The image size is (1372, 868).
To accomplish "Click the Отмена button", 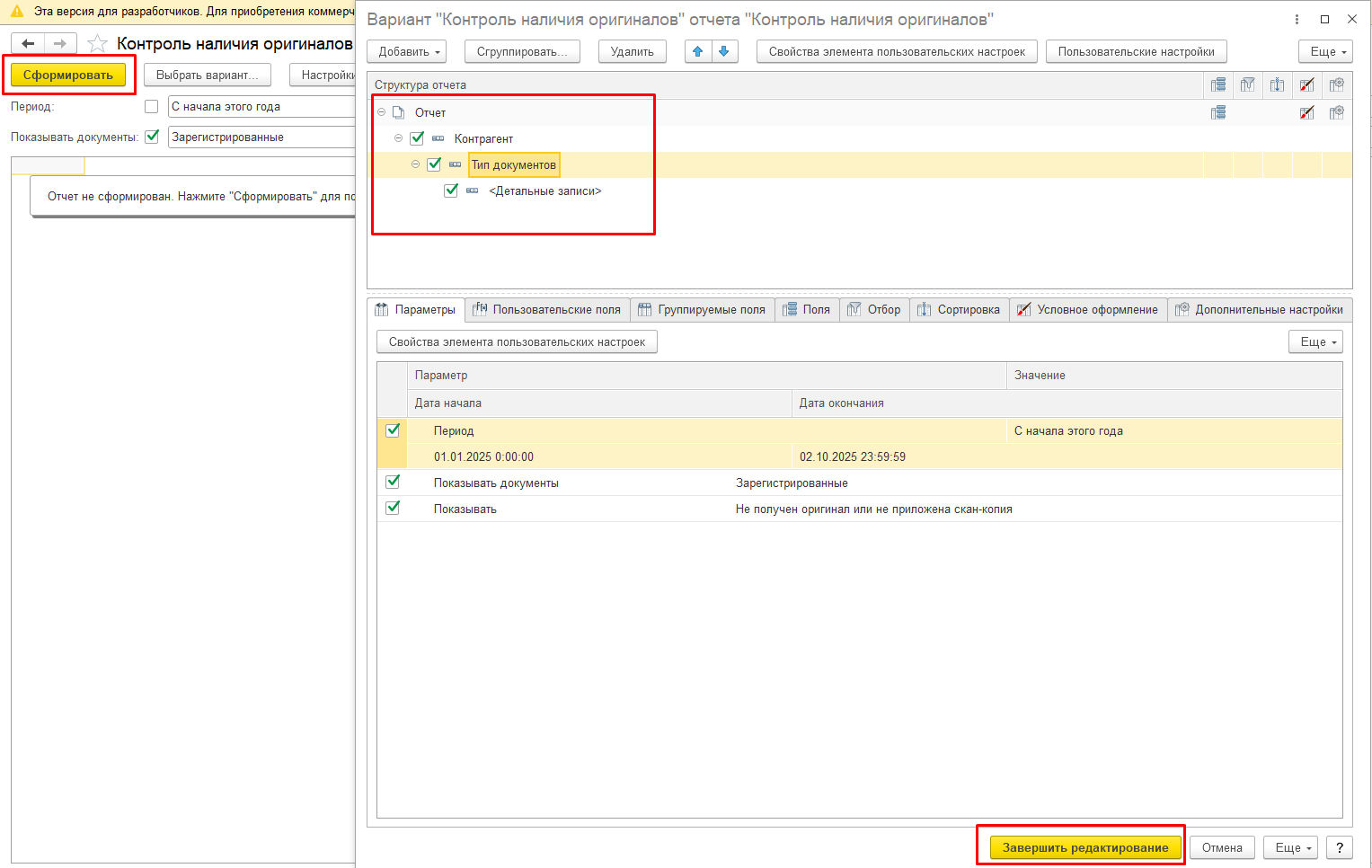I will [1222, 847].
